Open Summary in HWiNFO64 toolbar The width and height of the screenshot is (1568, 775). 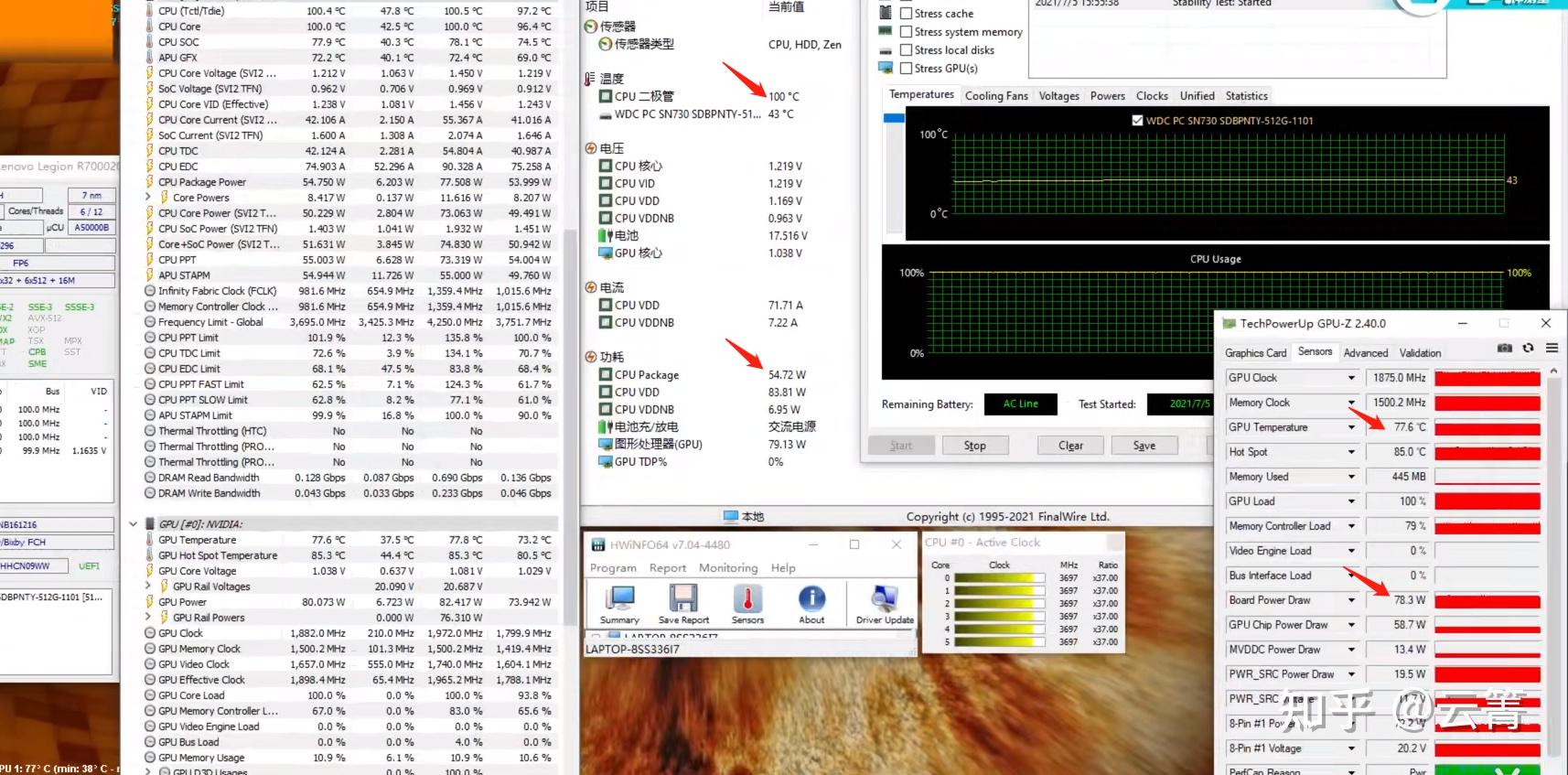tap(620, 604)
